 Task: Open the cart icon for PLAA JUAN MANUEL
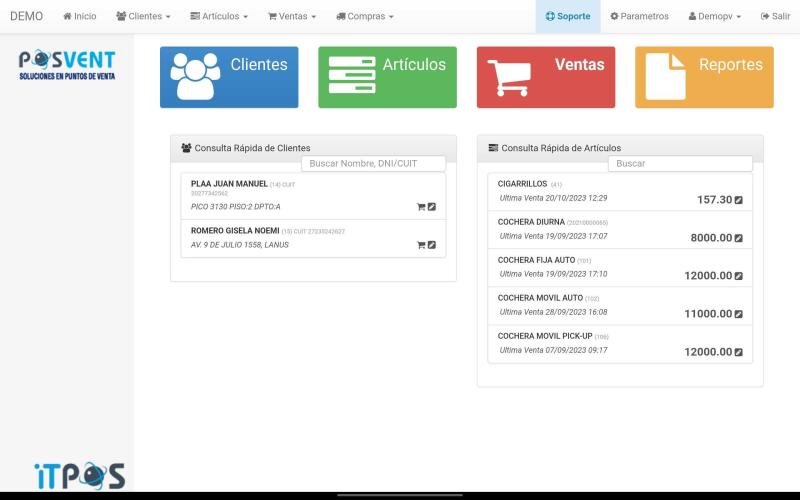[x=421, y=207]
